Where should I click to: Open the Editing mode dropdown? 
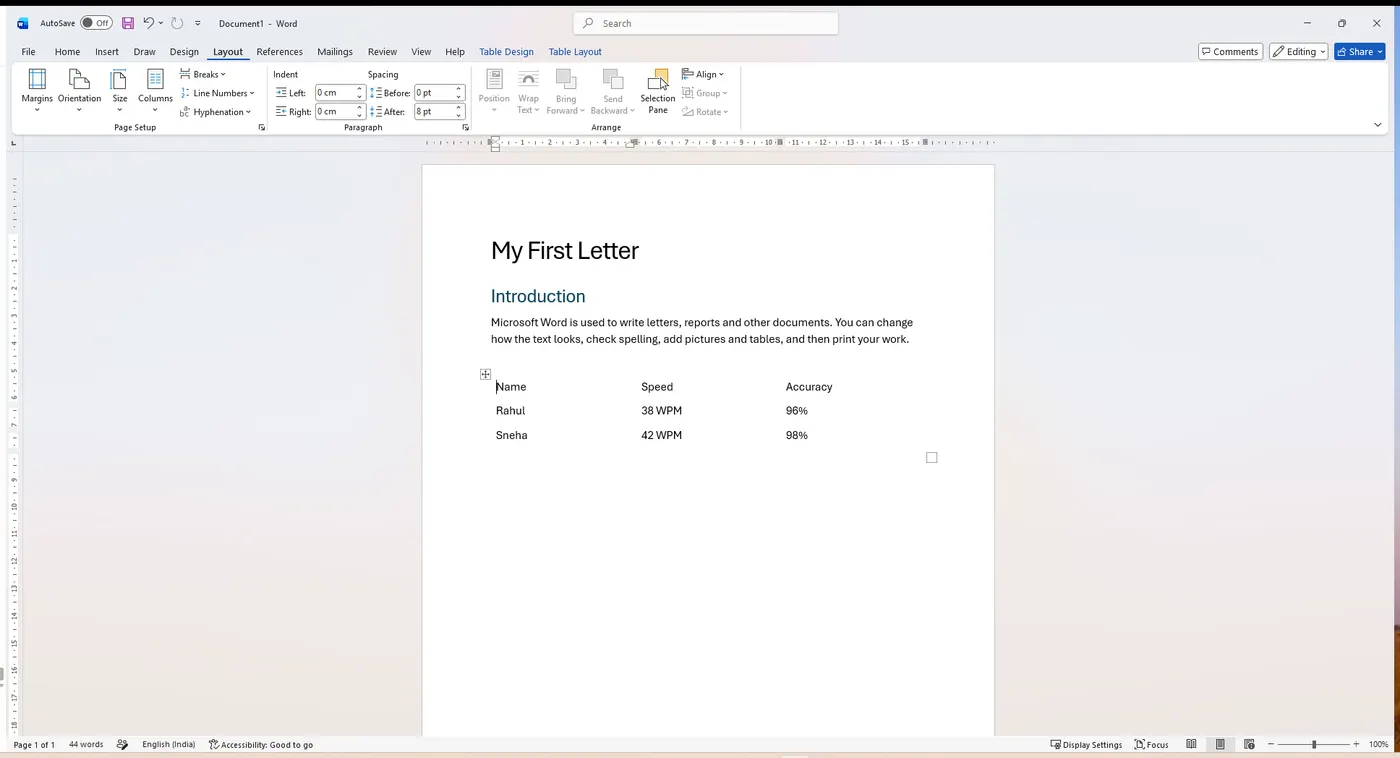(x=1298, y=51)
